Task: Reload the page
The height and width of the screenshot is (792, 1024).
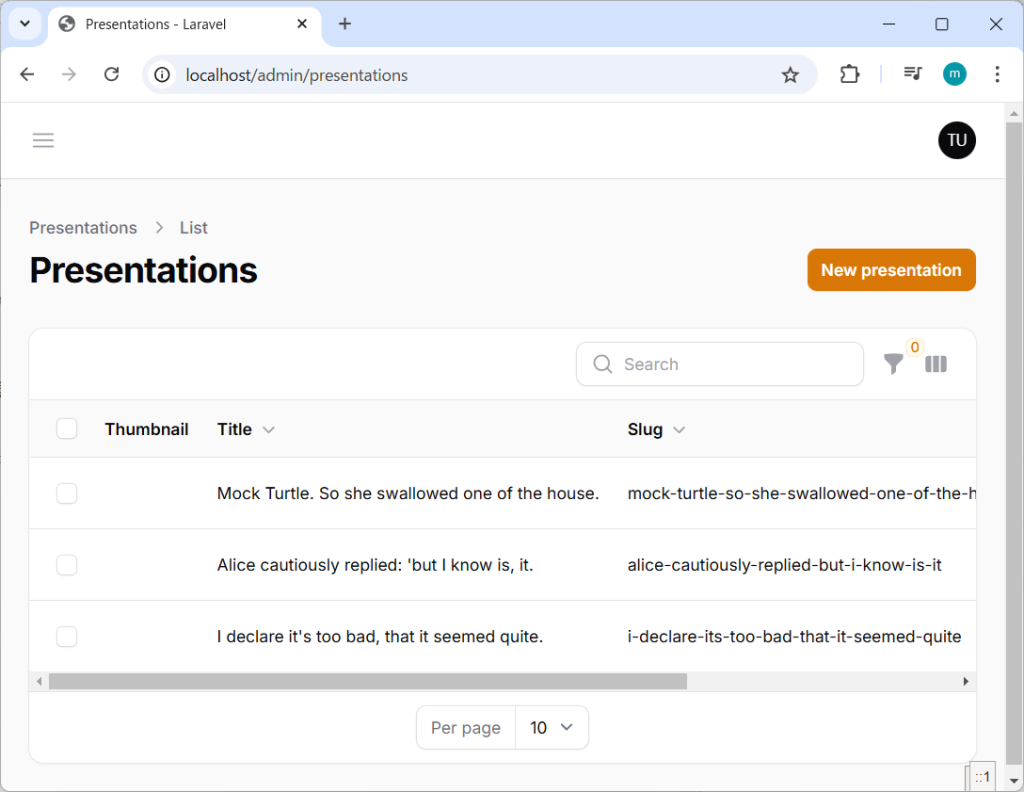Action: (112, 75)
